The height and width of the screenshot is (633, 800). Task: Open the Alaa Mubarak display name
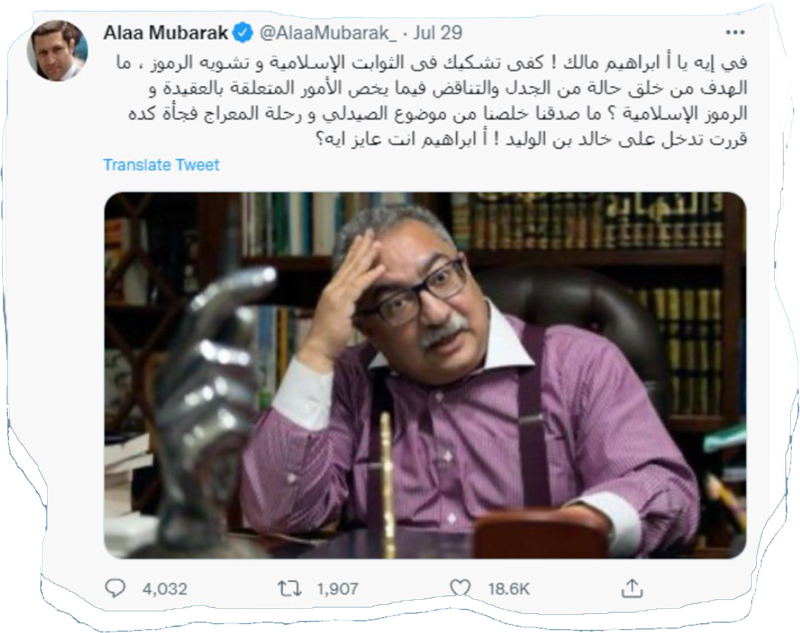pyautogui.click(x=165, y=33)
